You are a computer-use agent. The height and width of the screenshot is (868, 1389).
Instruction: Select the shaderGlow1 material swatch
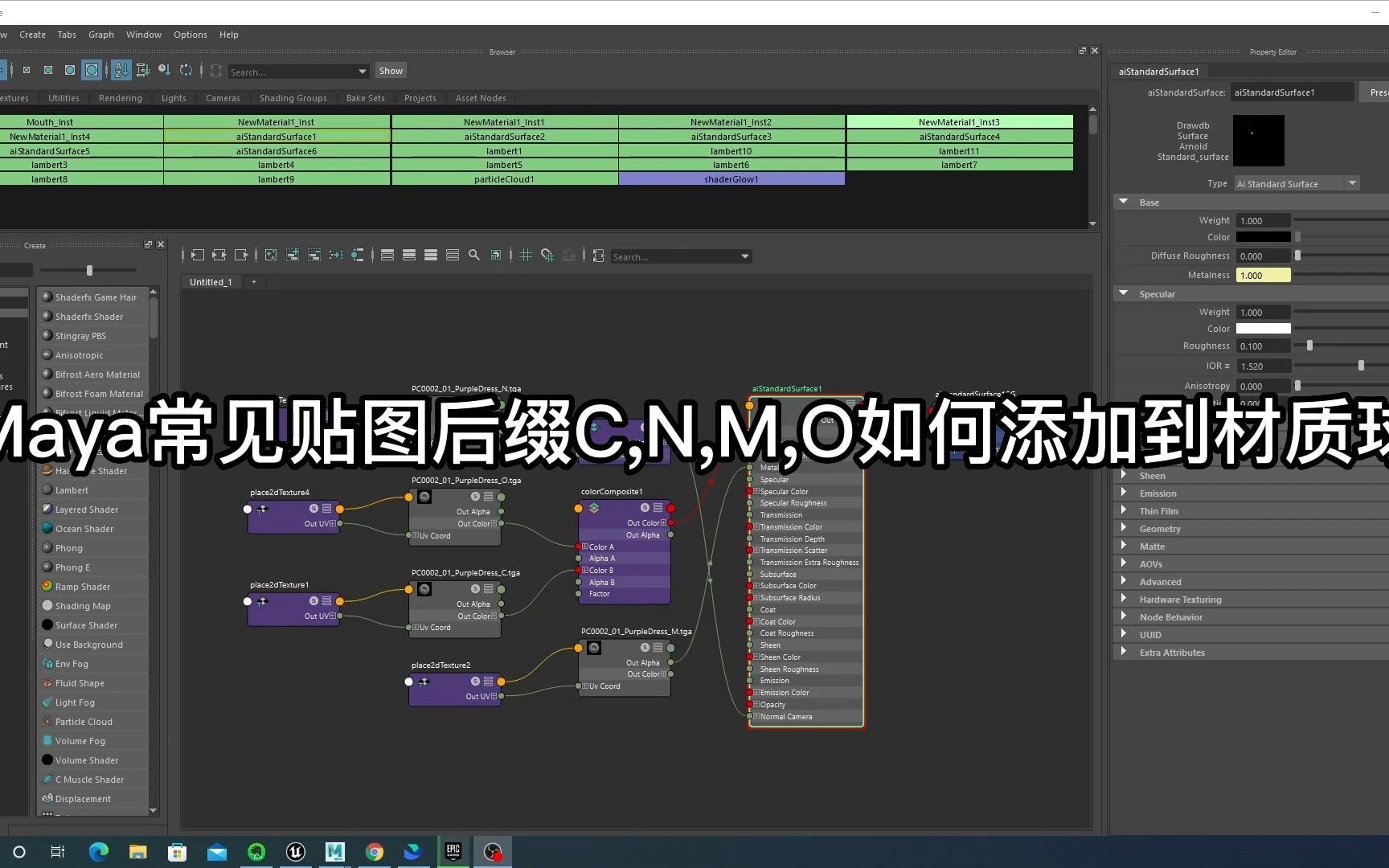pyautogui.click(x=731, y=178)
